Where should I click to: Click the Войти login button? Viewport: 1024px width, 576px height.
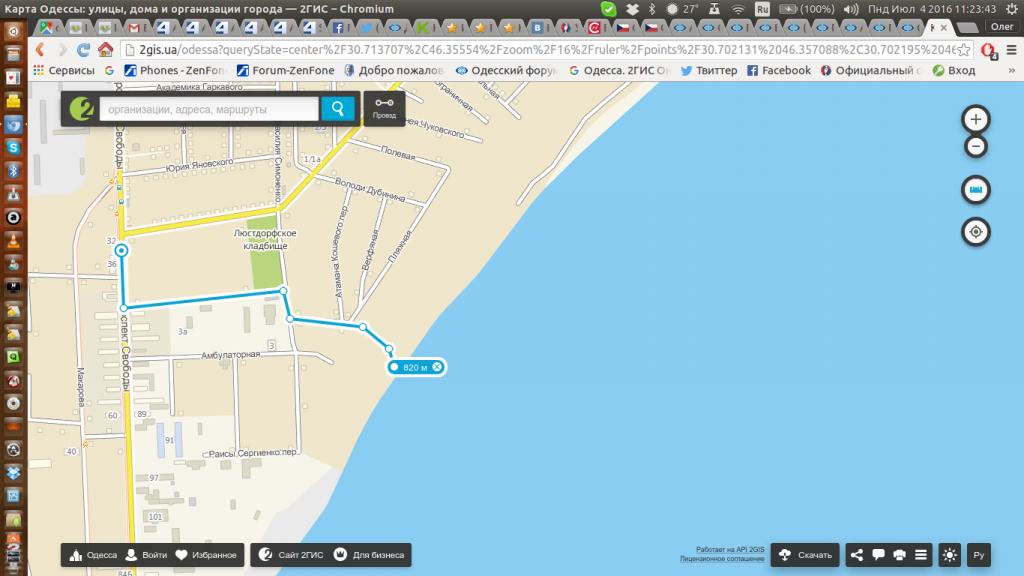(146, 555)
